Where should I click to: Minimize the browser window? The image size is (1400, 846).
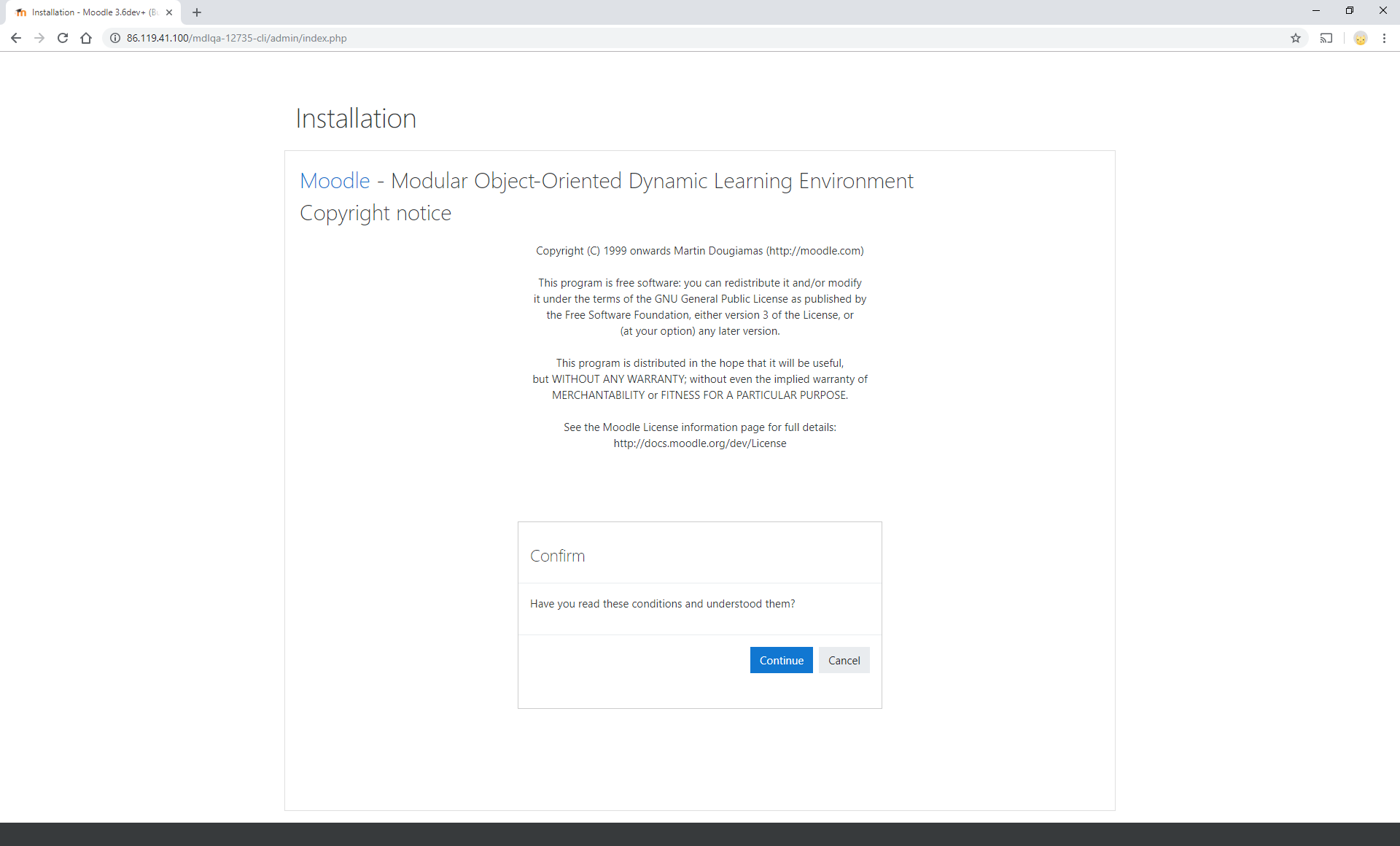click(1316, 11)
